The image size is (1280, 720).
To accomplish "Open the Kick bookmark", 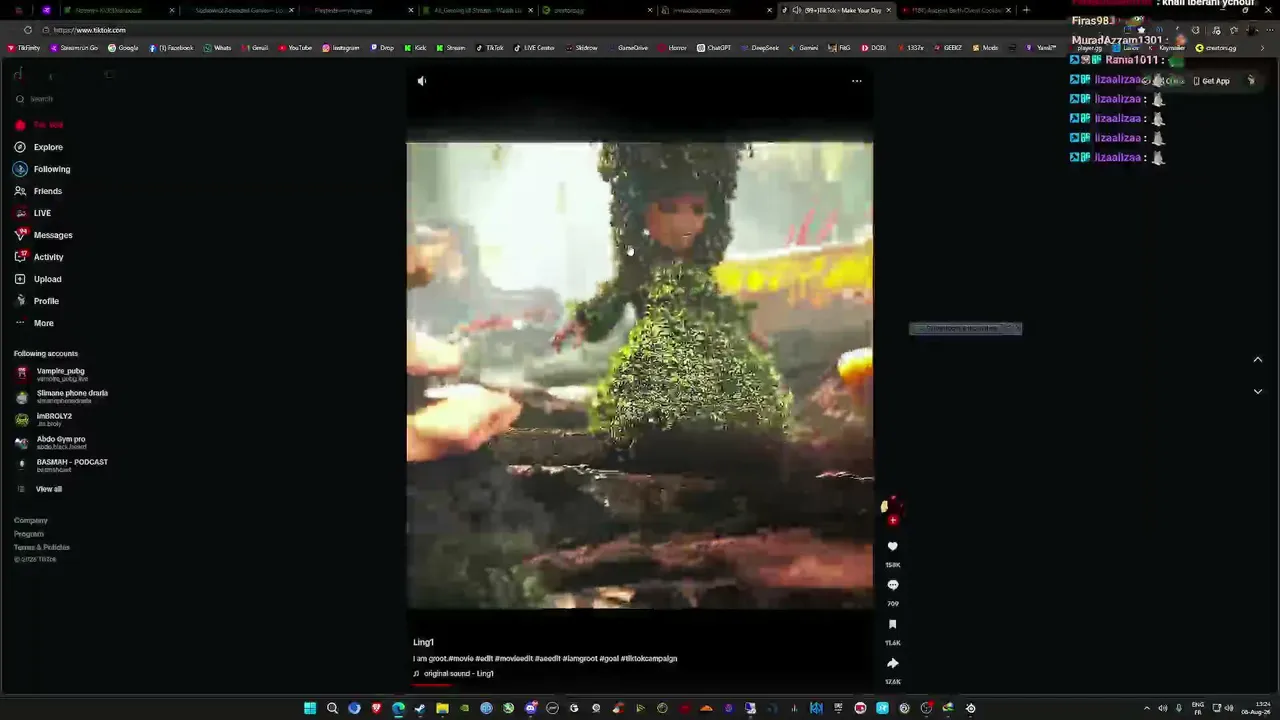I will point(418,48).
